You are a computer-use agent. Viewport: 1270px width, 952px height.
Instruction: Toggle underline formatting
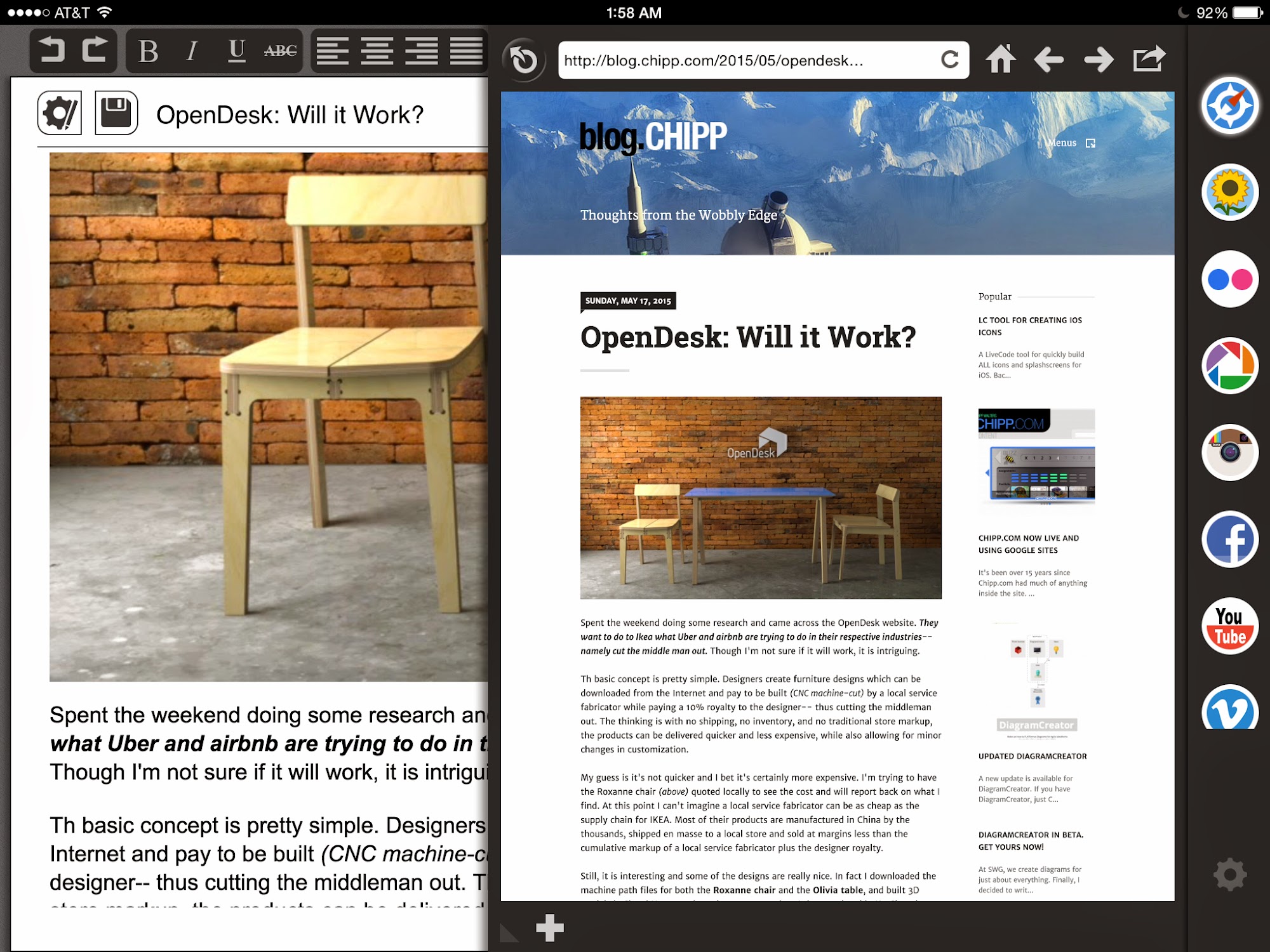point(236,51)
